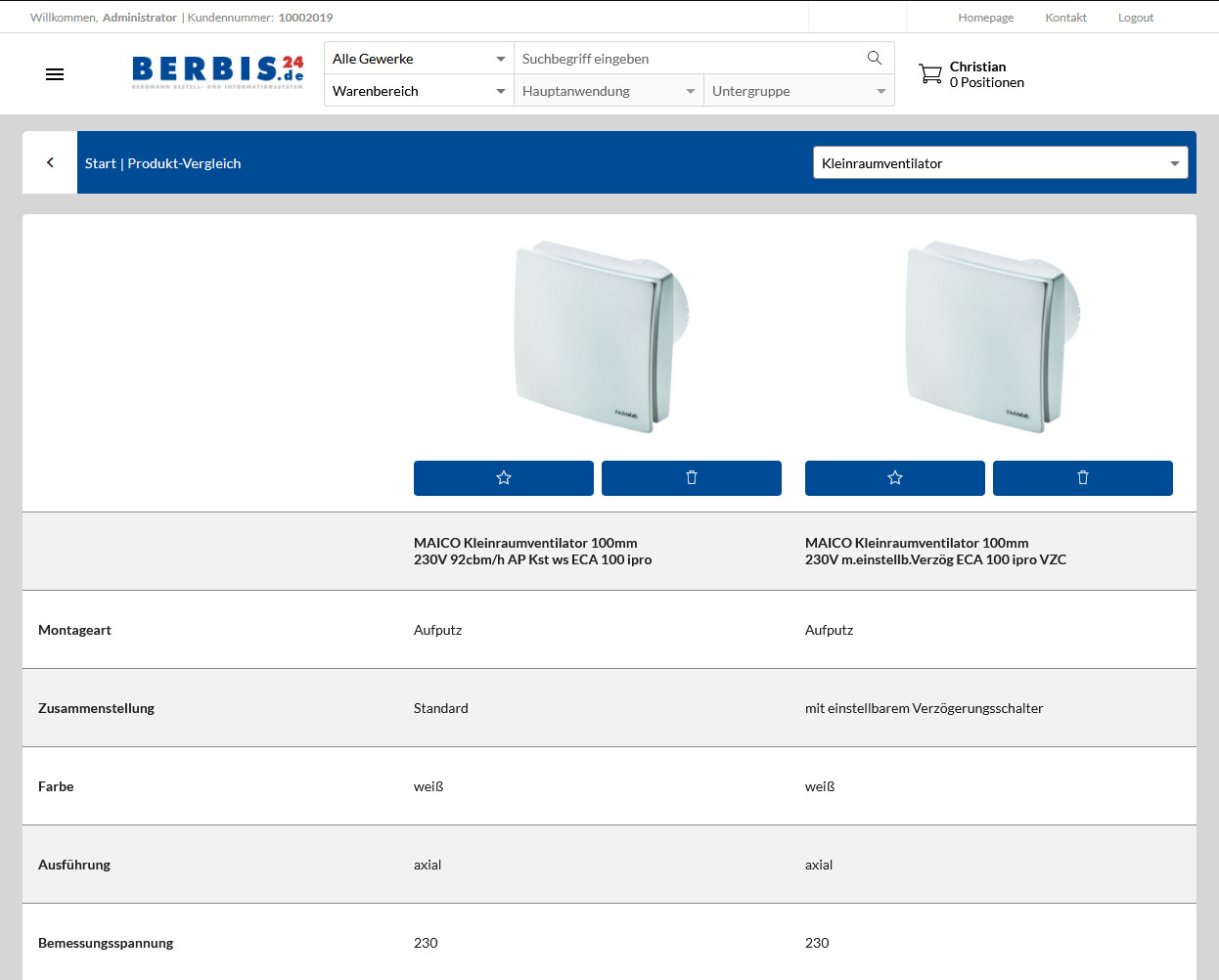Click the ECA 100 ipro product image

click(x=602, y=335)
